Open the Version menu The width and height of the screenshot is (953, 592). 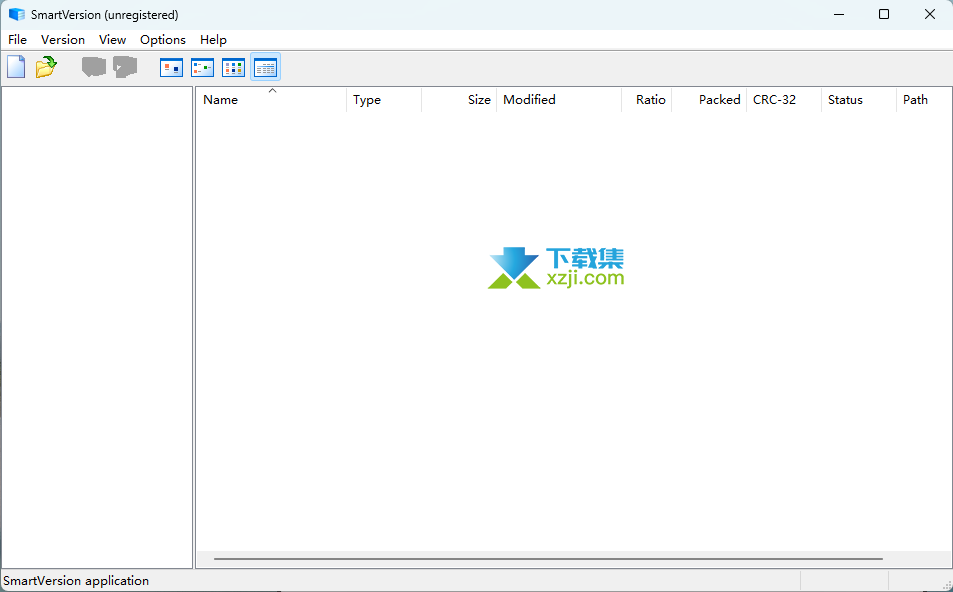click(x=63, y=40)
